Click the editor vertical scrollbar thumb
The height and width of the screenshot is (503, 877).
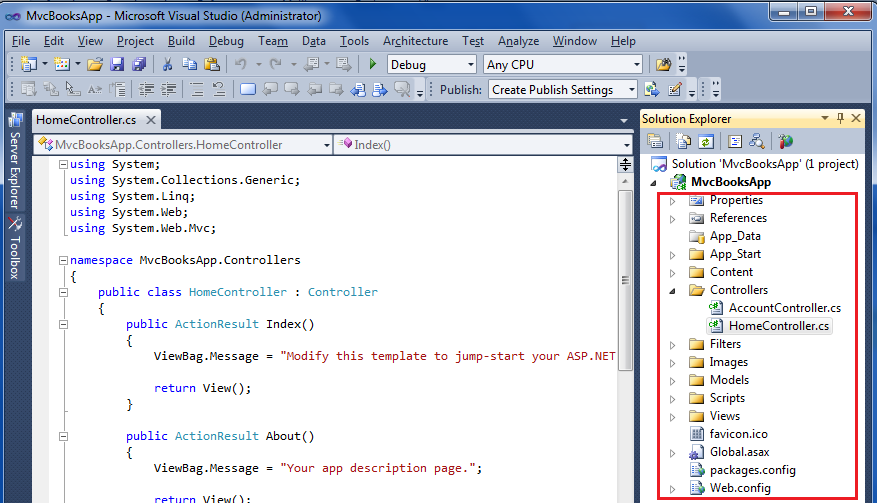coord(625,280)
